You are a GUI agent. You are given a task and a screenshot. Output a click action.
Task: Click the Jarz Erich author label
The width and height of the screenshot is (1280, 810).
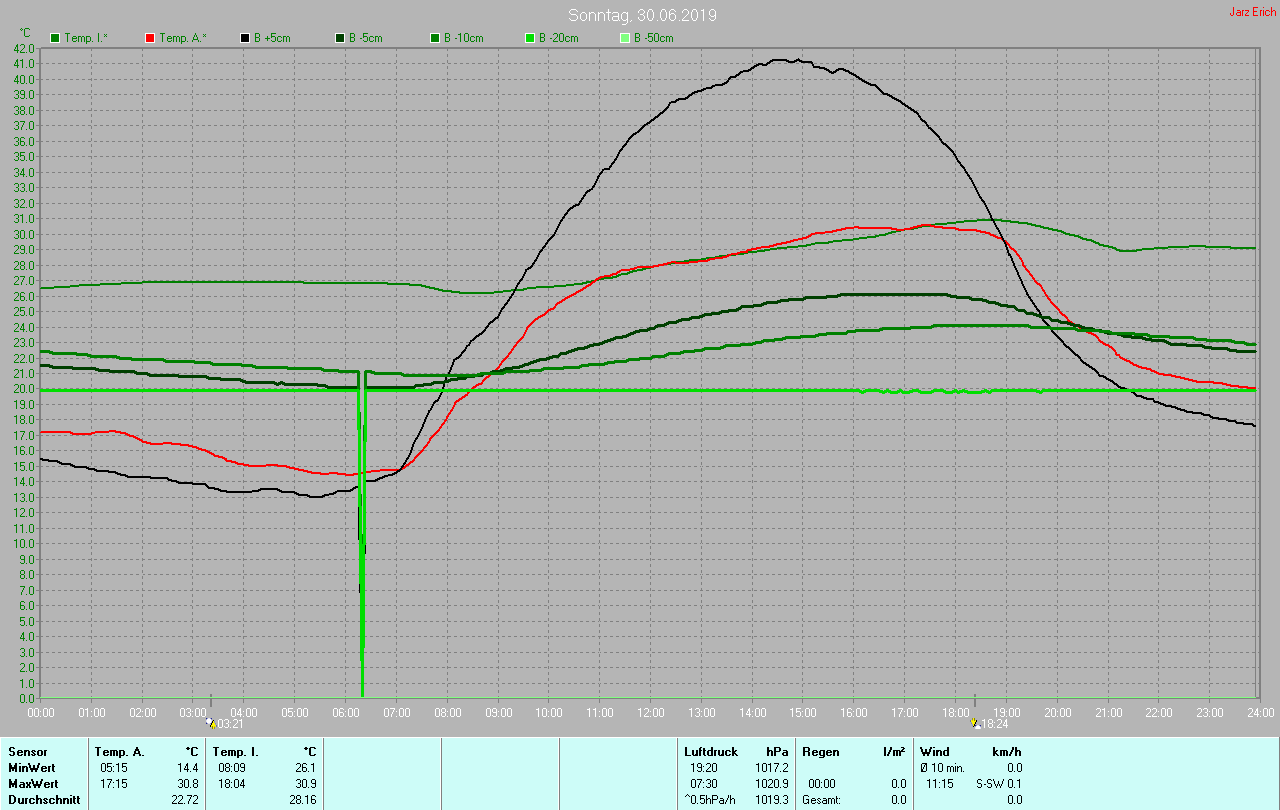coord(1252,12)
